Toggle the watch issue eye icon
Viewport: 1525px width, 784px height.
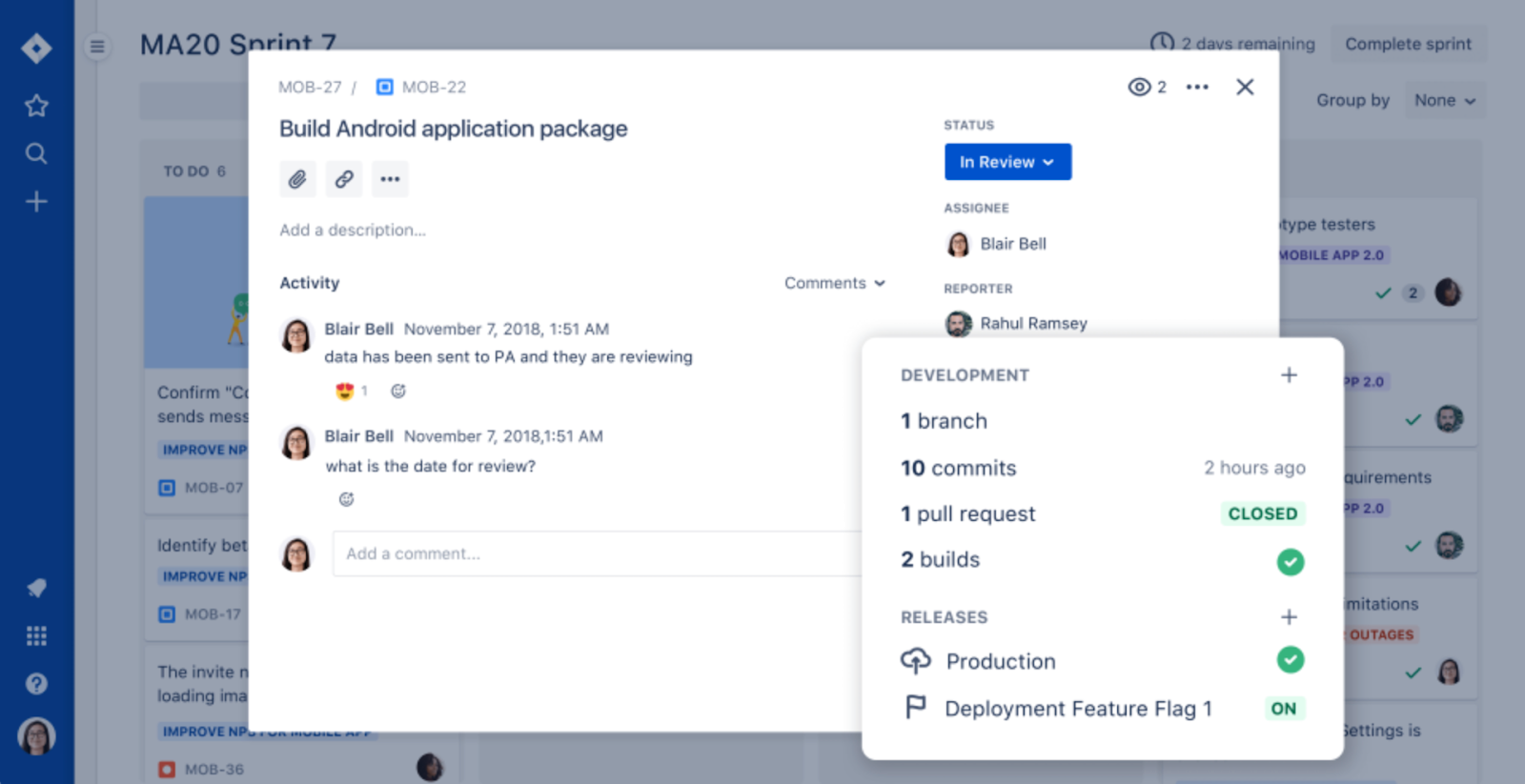tap(1139, 87)
